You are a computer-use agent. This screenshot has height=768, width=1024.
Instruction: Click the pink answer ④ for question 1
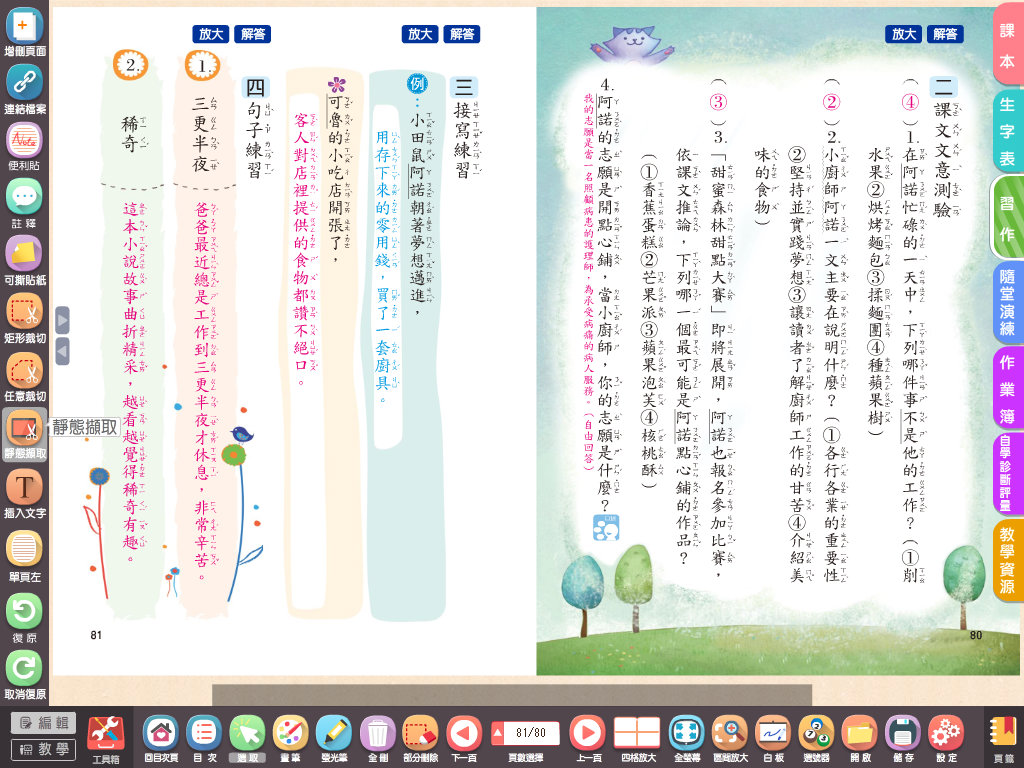(910, 102)
